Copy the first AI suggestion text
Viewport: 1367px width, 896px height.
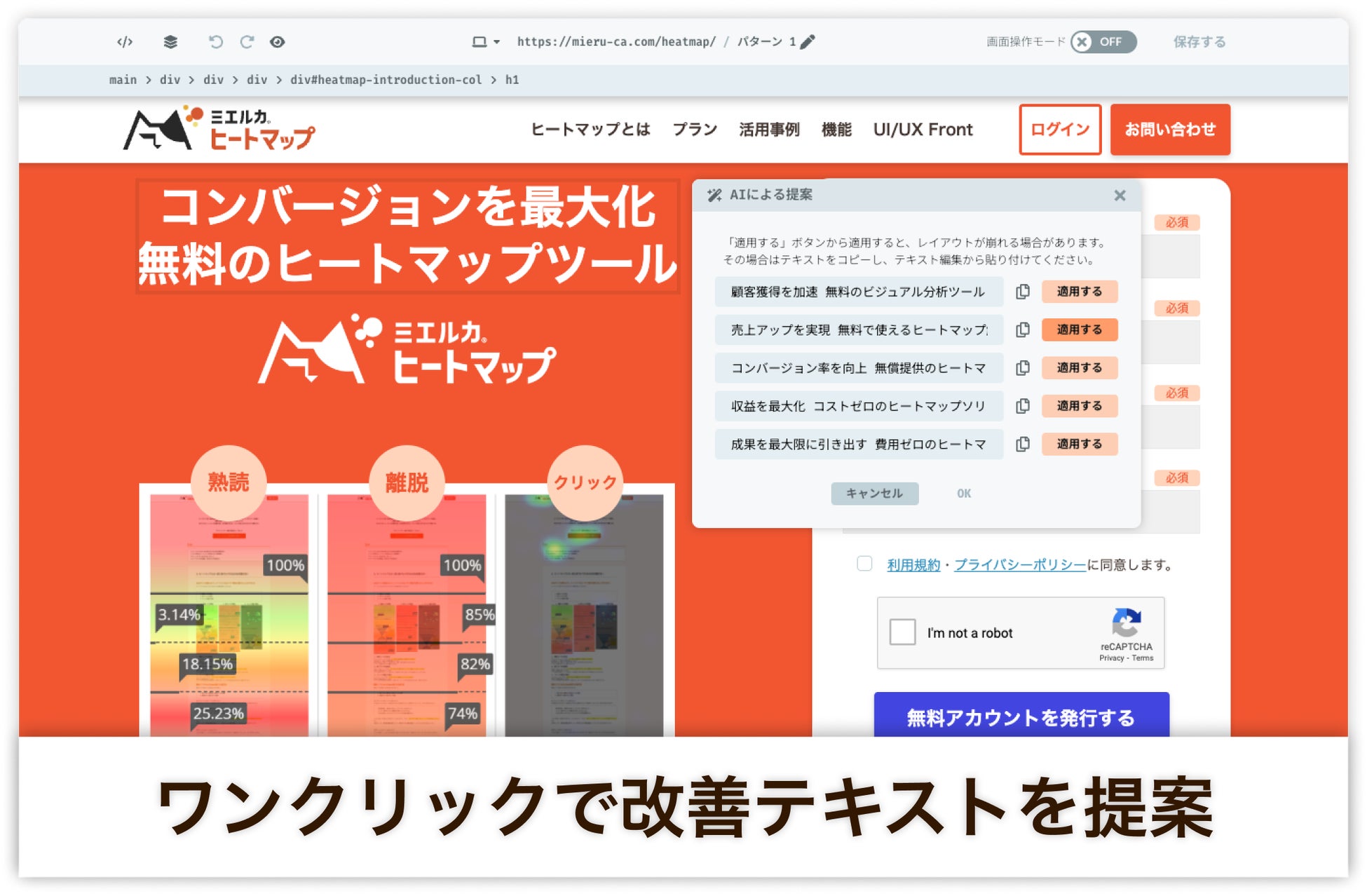(x=1023, y=292)
